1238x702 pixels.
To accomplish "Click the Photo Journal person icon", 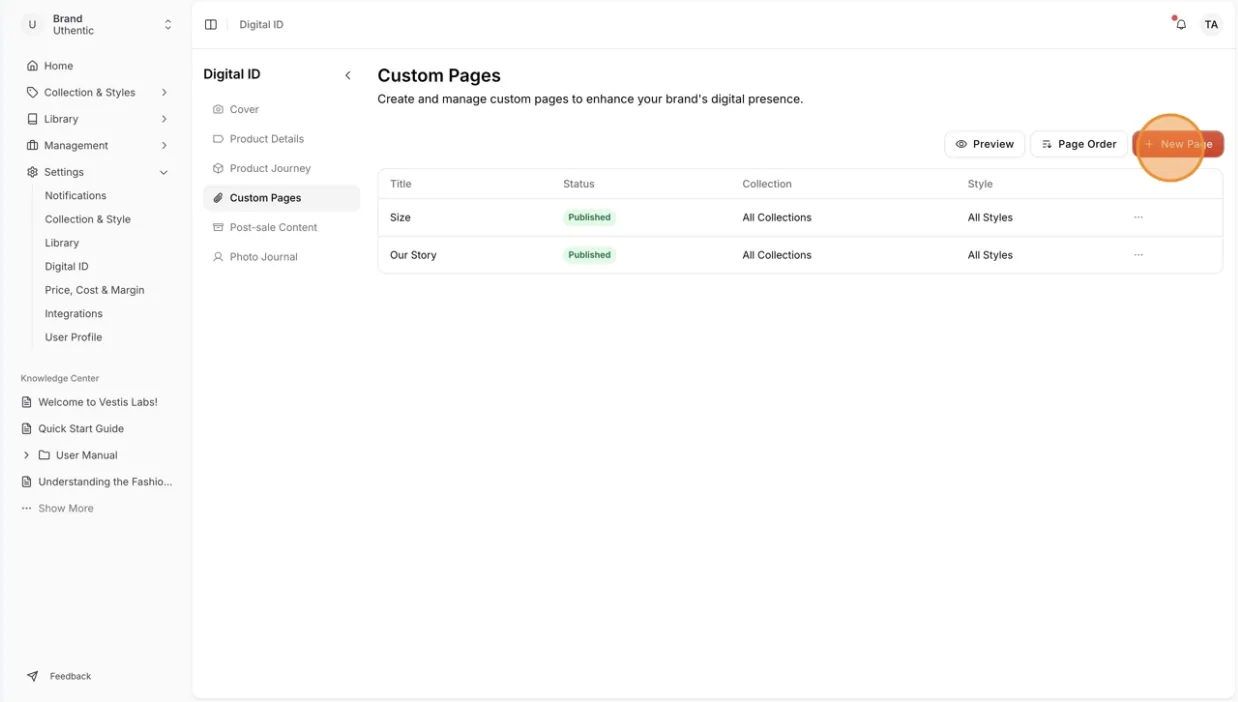I will [x=218, y=257].
